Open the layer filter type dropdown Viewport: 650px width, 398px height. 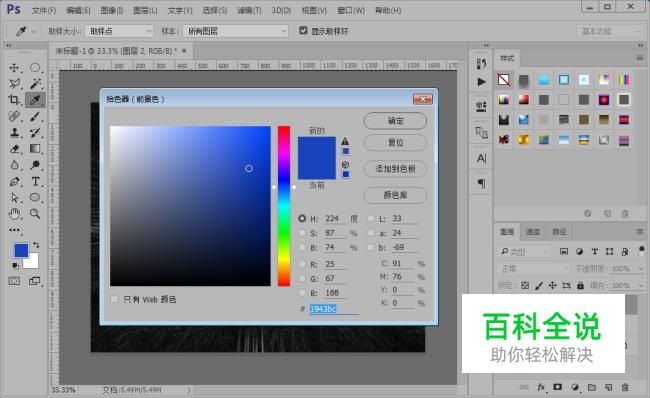(x=524, y=252)
